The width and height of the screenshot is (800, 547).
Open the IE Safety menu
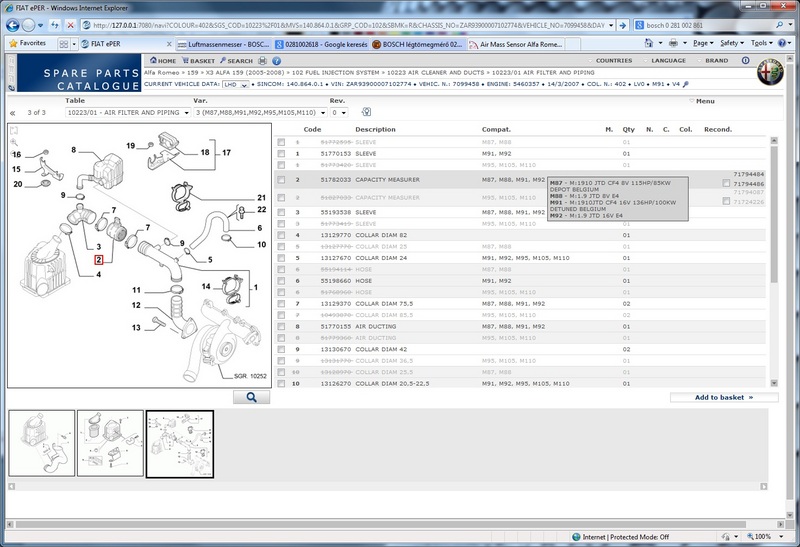click(732, 43)
